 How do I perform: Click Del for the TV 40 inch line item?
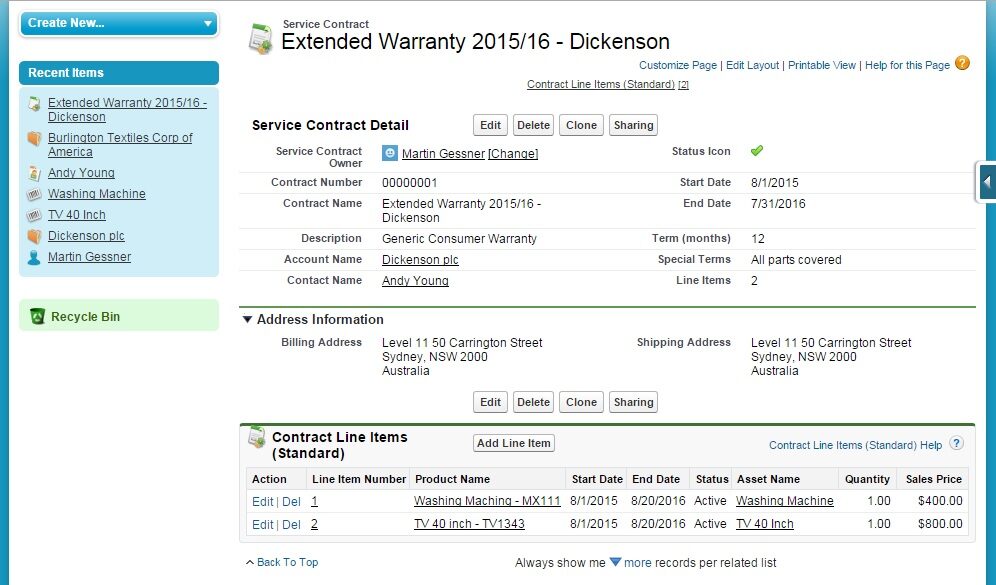(291, 524)
